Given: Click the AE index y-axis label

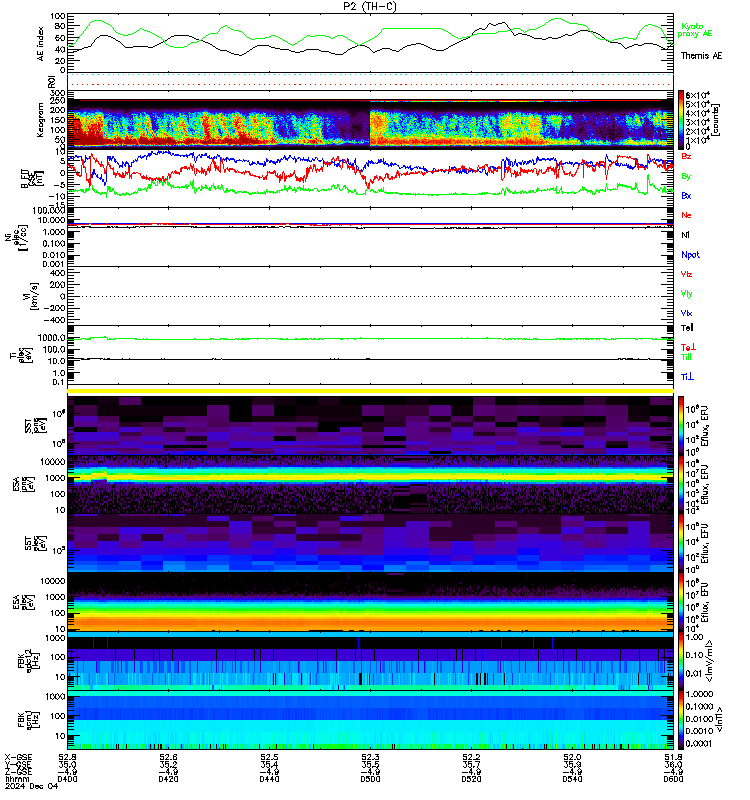Looking at the screenshot, I should [x=41, y=44].
